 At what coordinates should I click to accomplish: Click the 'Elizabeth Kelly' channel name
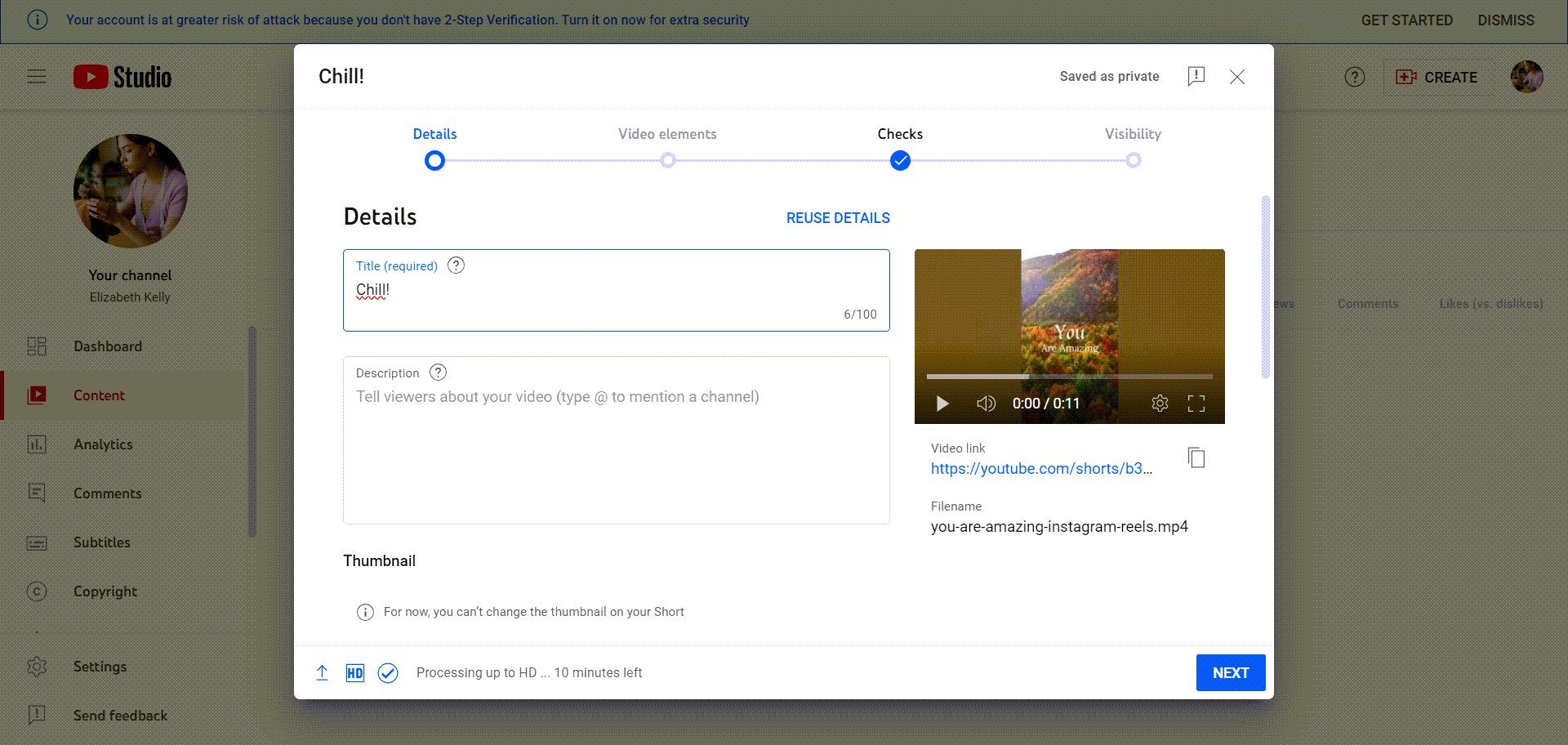[x=131, y=297]
